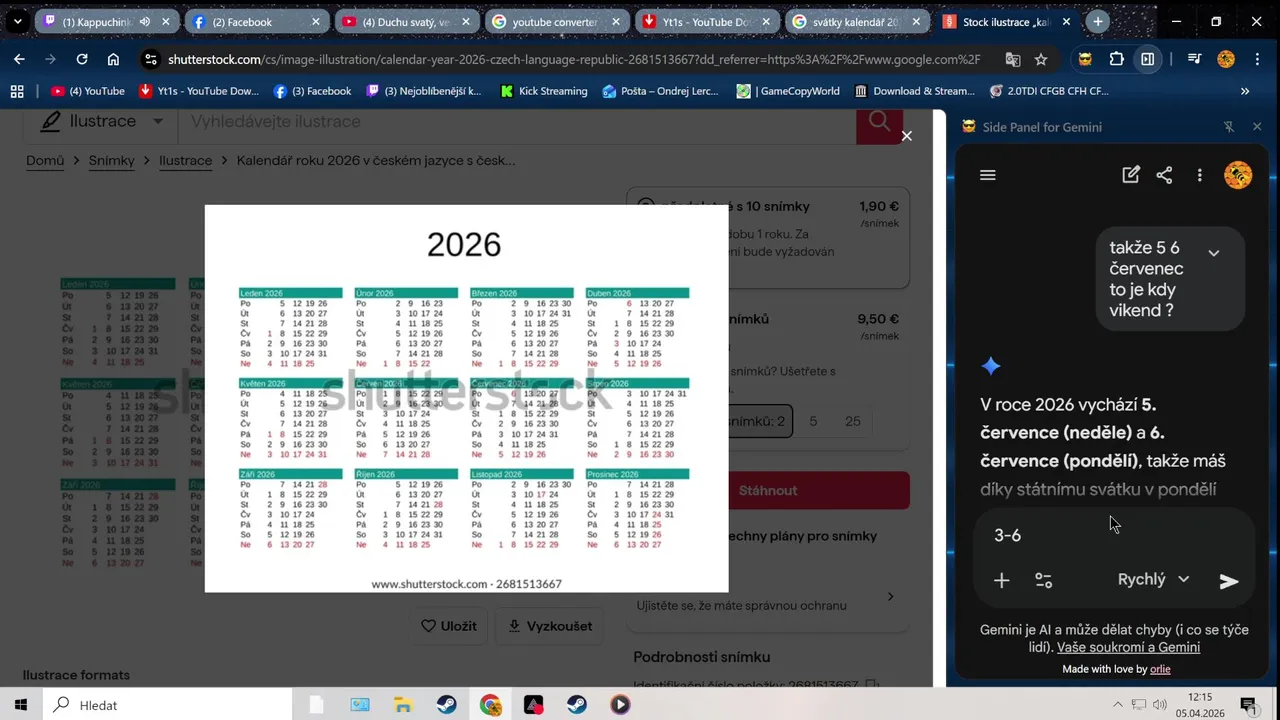1280x720 pixels.
Task: Show more bookmarks with the overflow chevron
Action: pyautogui.click(x=1245, y=91)
